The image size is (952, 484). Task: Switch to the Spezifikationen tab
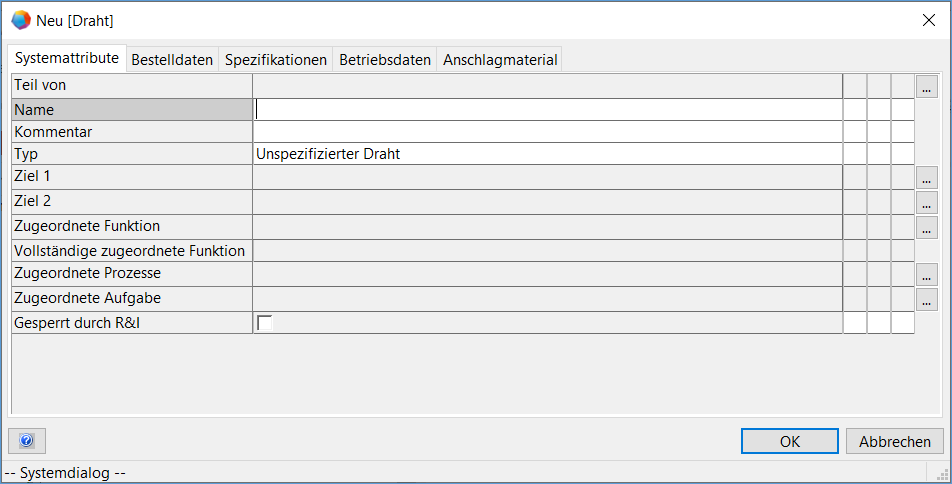point(276,60)
